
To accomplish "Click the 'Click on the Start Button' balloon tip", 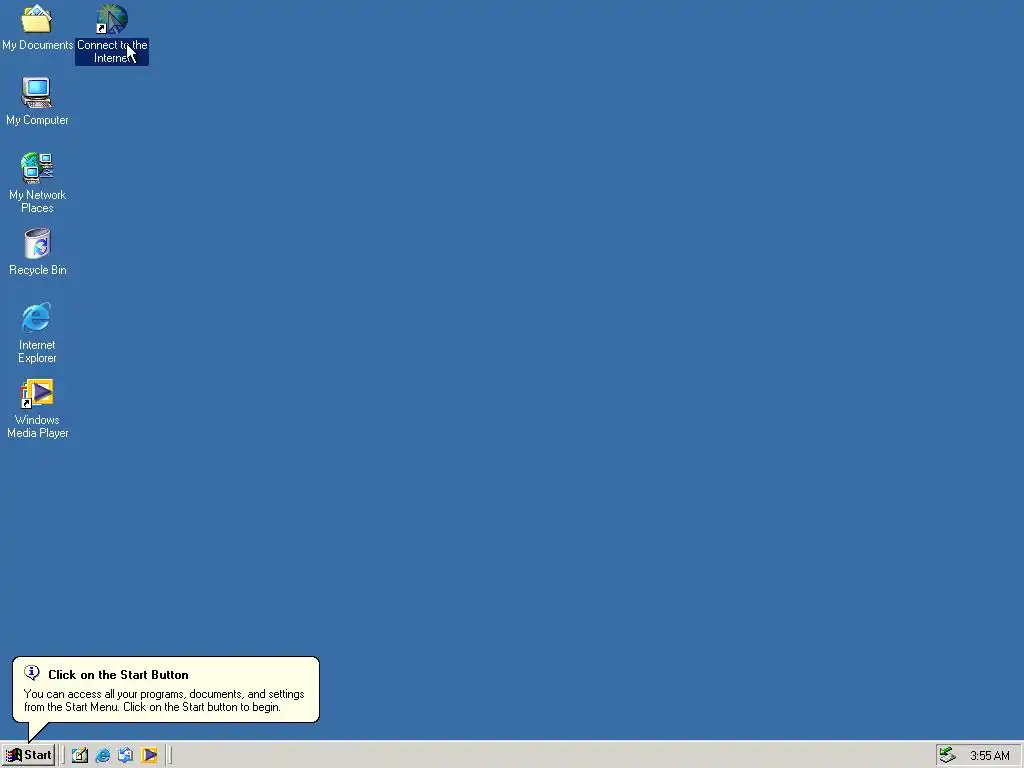I will pos(166,690).
